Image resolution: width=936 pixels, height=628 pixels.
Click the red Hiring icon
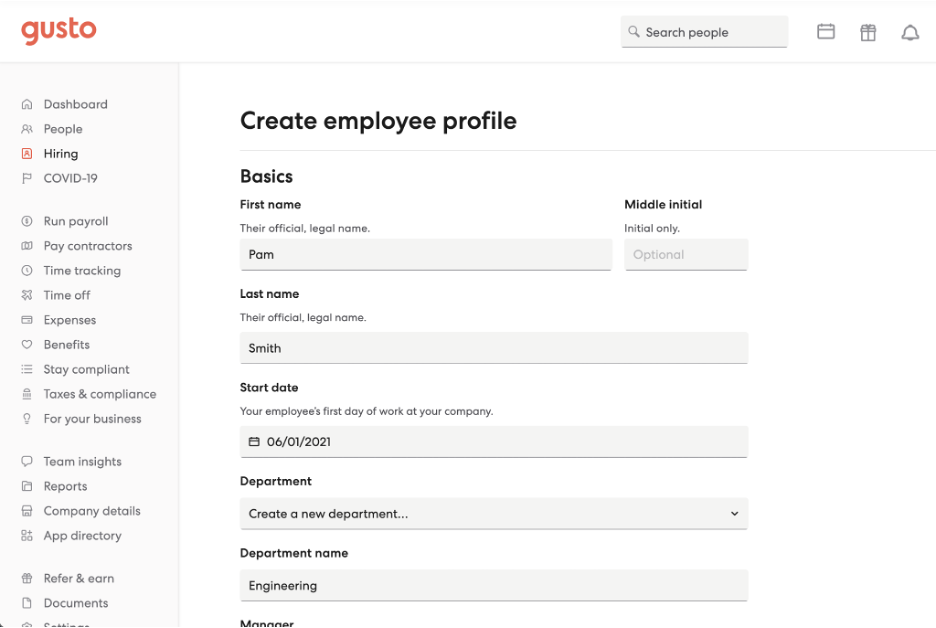click(27, 153)
